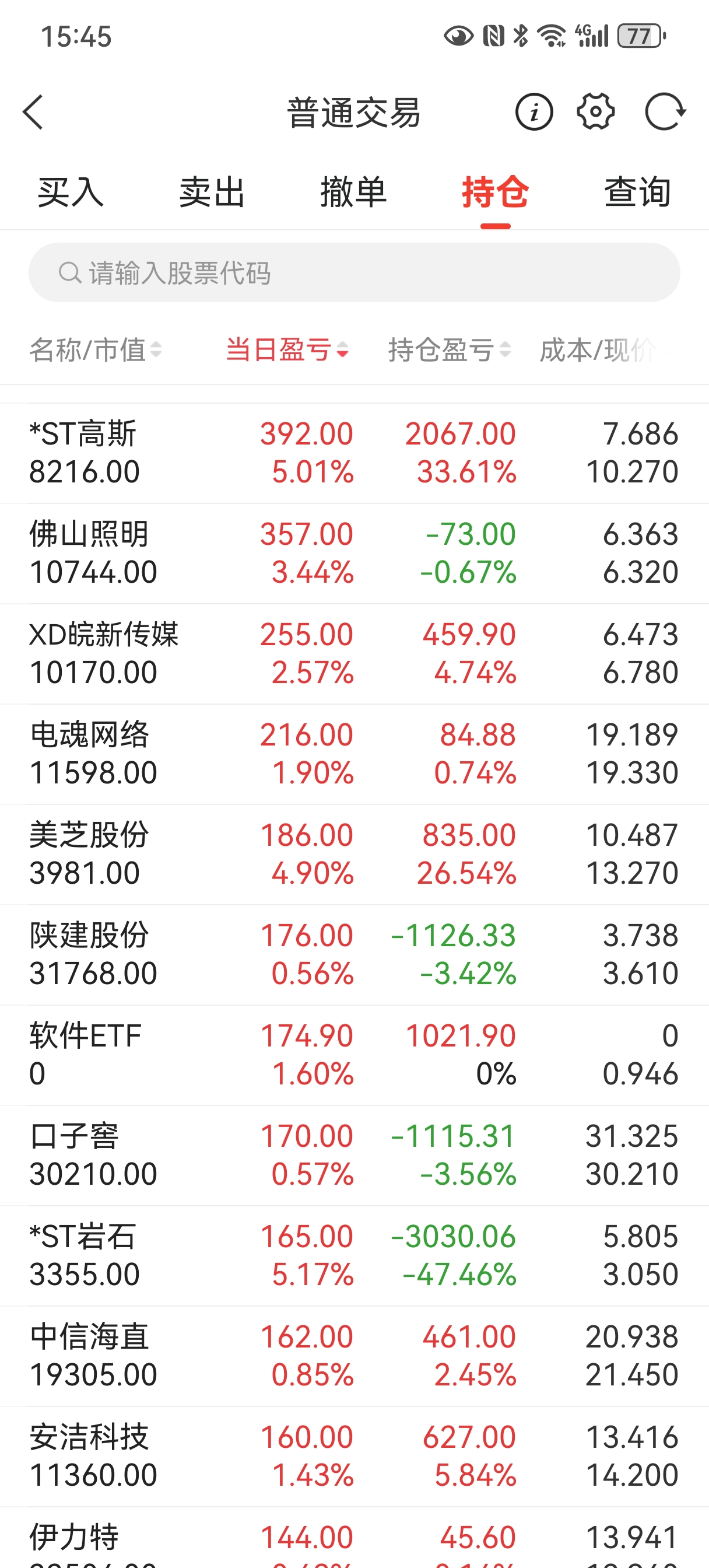This screenshot has height=1568, width=709.
Task: Sort by 持仓盈亏 column
Action: point(449,350)
